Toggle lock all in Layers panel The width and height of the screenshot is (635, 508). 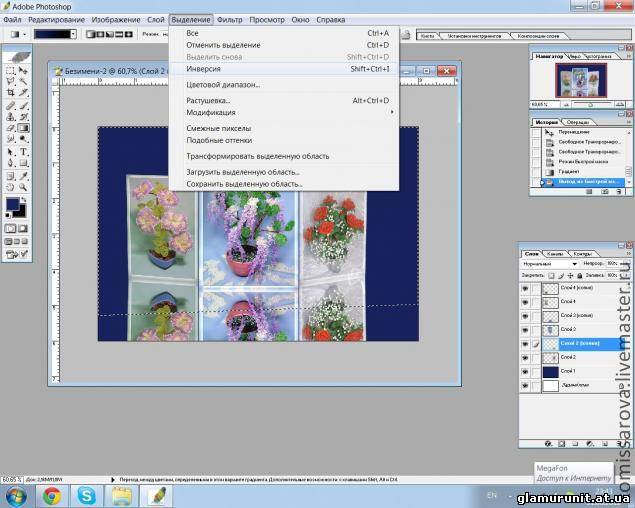pos(580,275)
